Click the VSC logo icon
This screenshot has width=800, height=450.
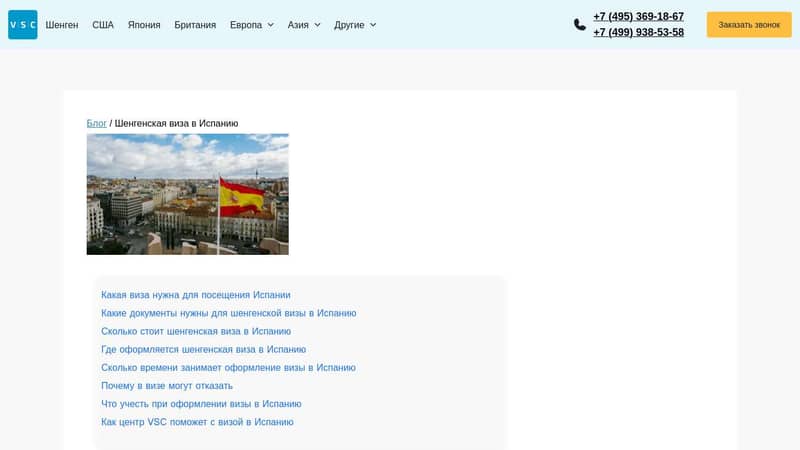tap(22, 24)
